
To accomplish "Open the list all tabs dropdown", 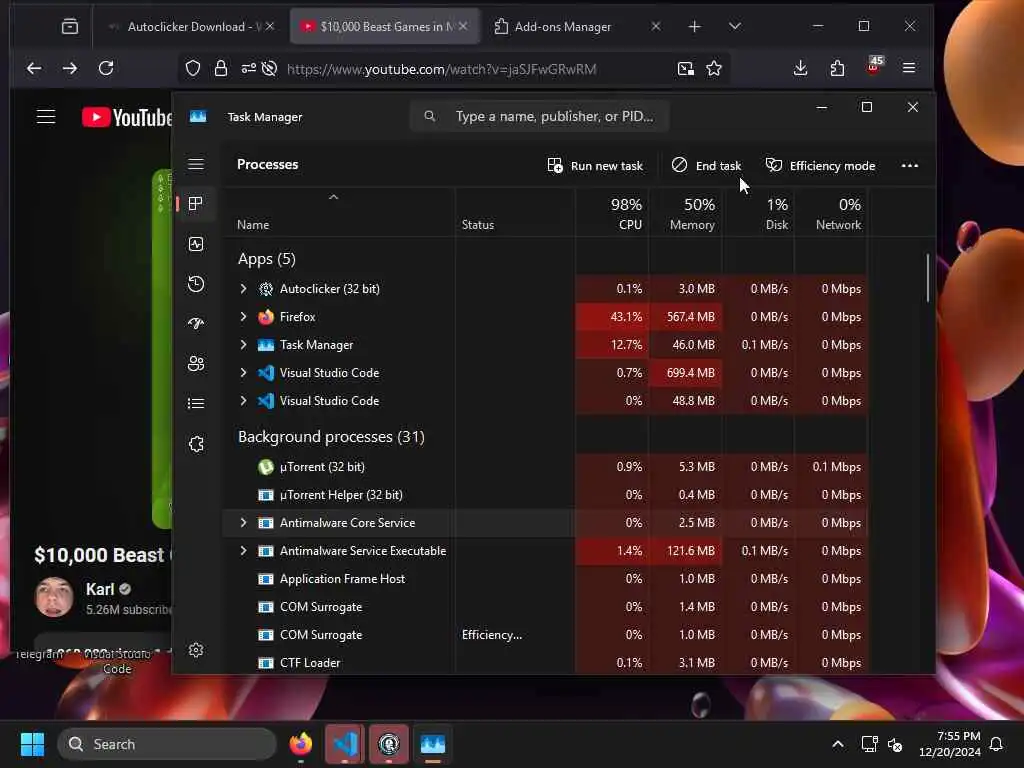I will point(735,26).
